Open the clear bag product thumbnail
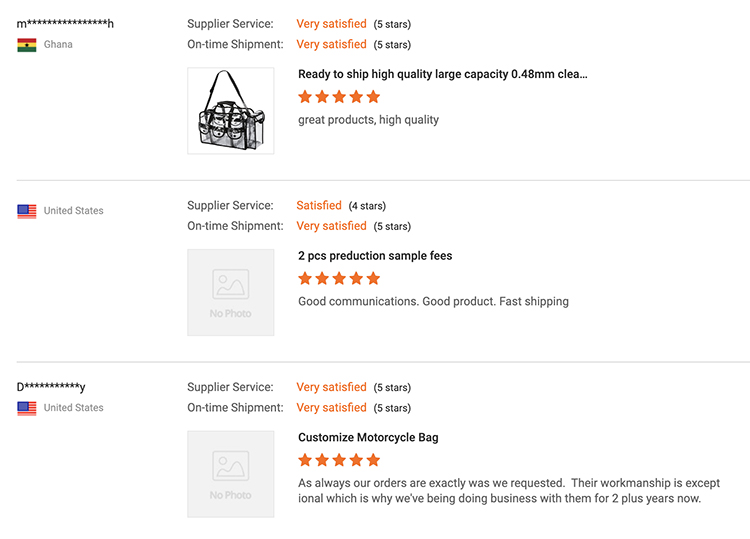The image size is (750, 539). (231, 110)
